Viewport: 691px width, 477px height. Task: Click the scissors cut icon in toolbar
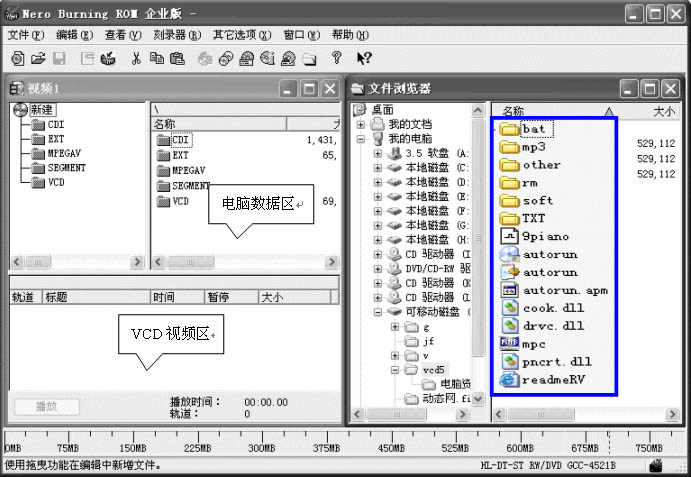(135, 58)
